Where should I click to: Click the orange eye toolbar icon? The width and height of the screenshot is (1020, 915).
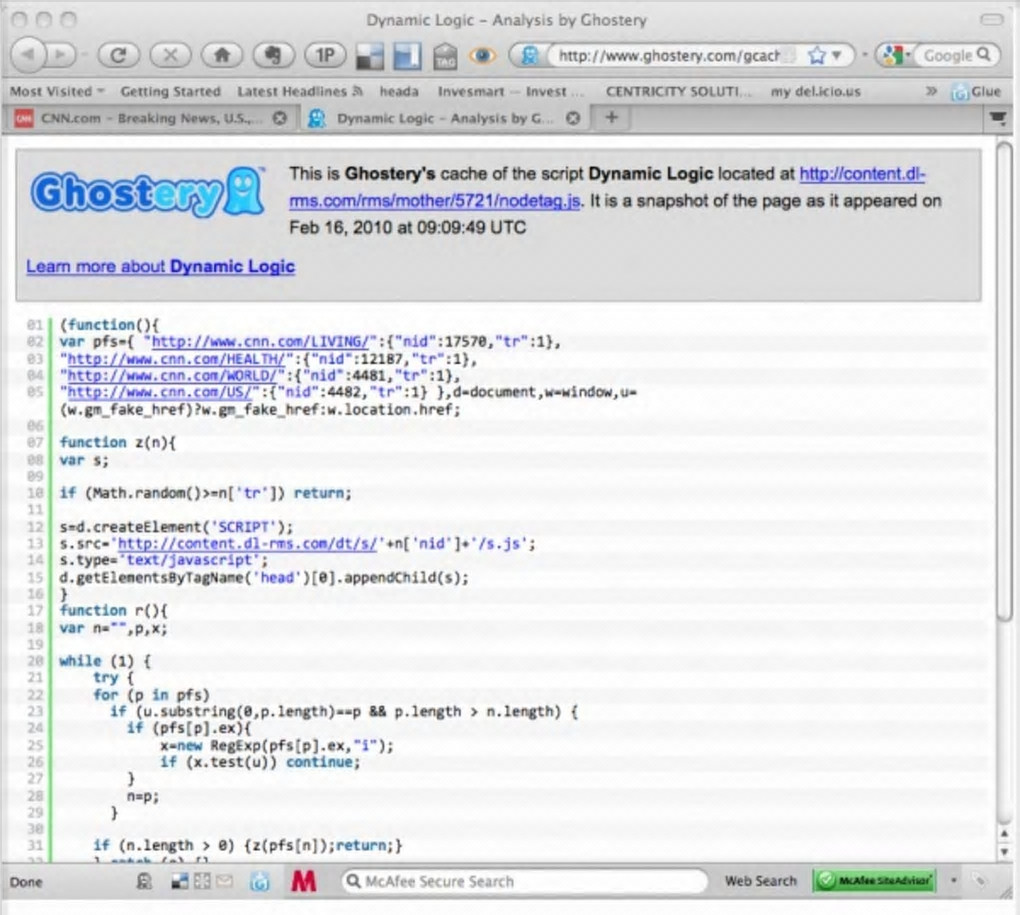(482, 56)
